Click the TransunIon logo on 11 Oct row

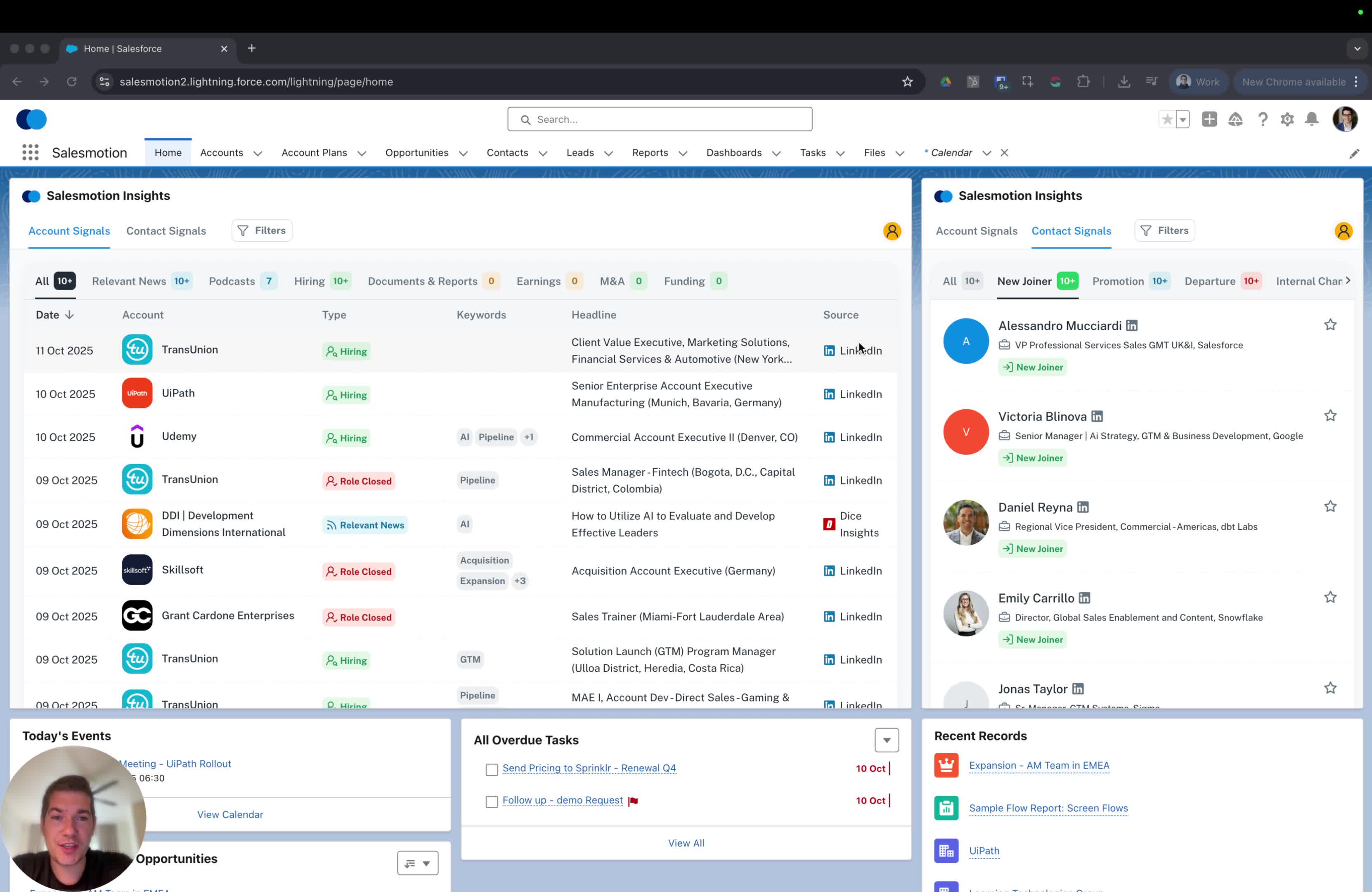[x=137, y=349]
